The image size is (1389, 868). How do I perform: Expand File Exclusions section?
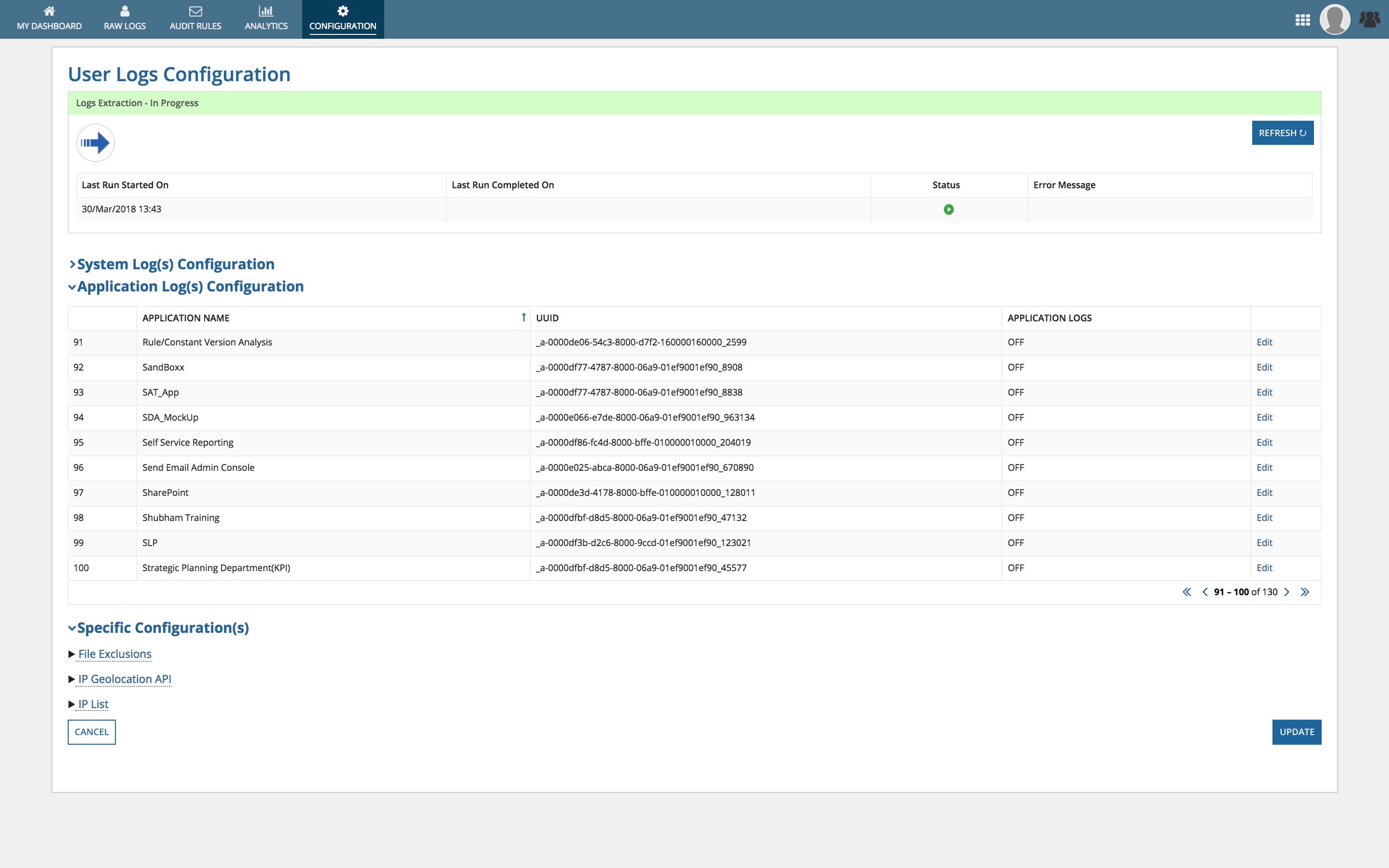(115, 654)
